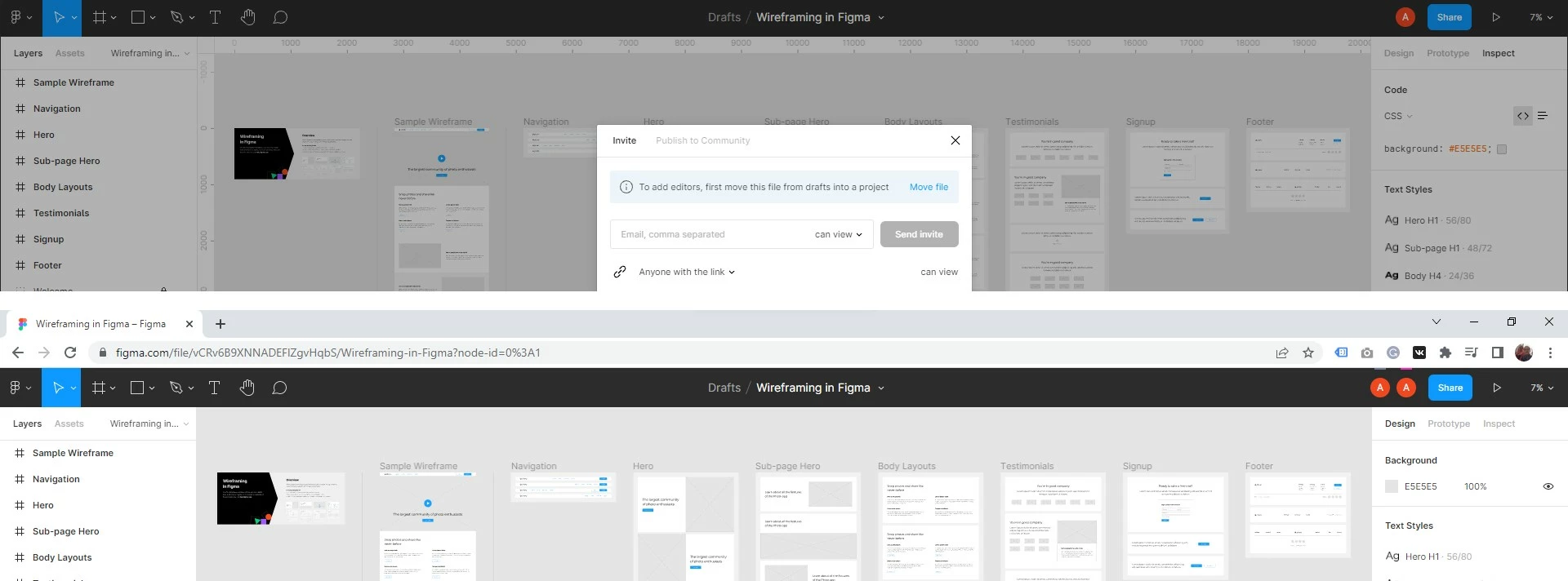The width and height of the screenshot is (1568, 581).
Task: Click Share button in the browser Figma window
Action: [x=1450, y=388]
